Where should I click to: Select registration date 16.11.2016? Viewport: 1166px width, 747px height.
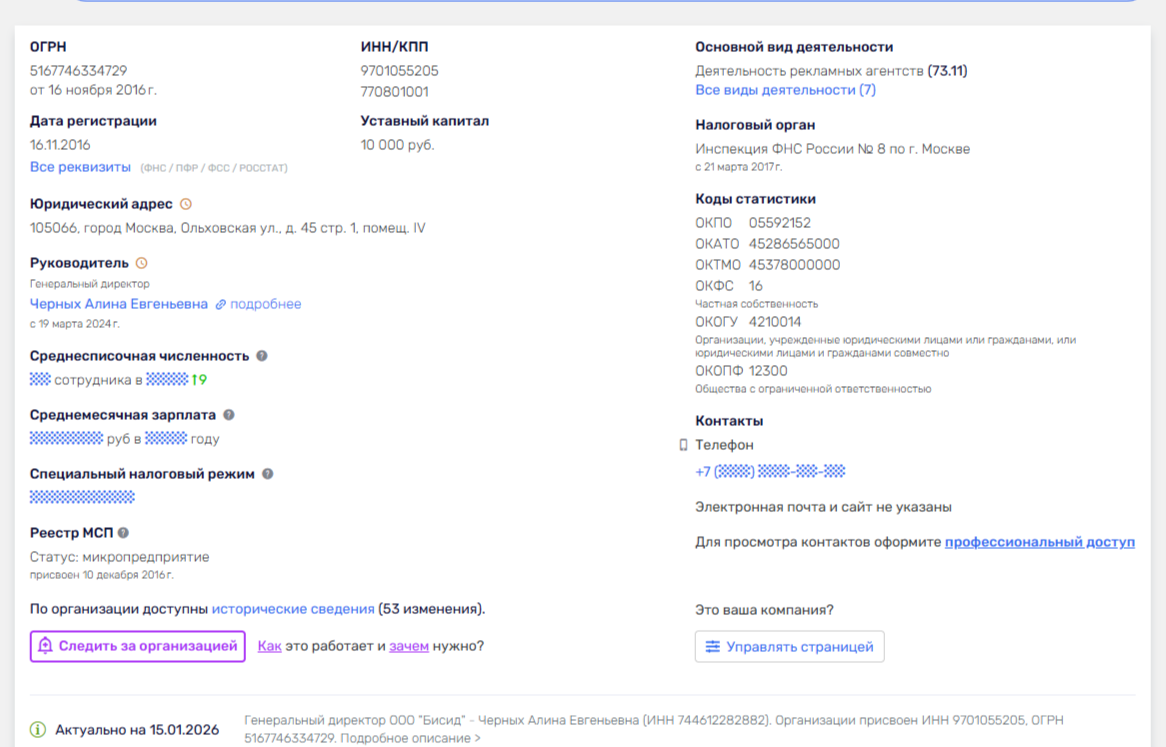60,145
